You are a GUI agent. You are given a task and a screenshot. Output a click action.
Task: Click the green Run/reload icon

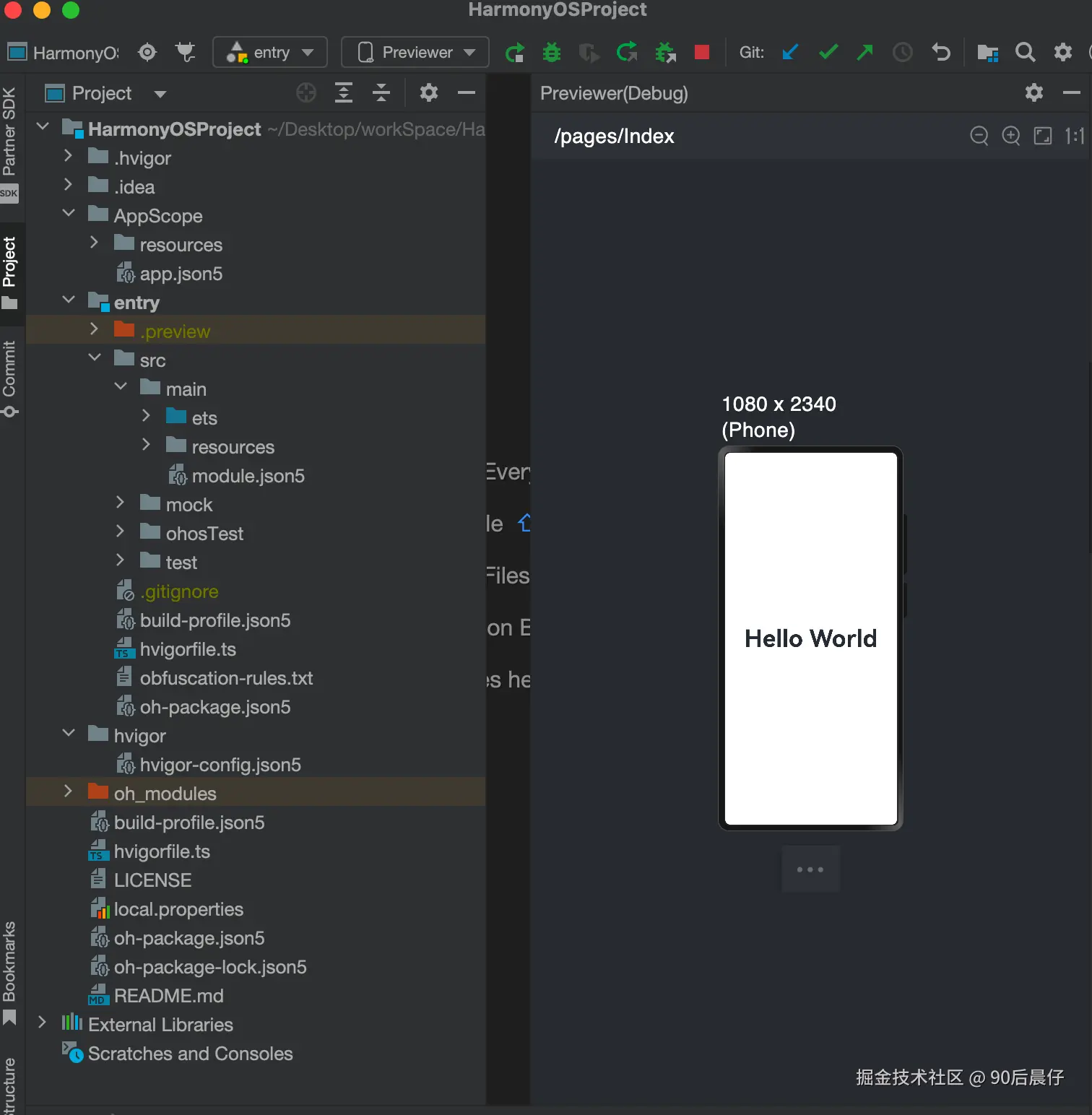[x=515, y=52]
